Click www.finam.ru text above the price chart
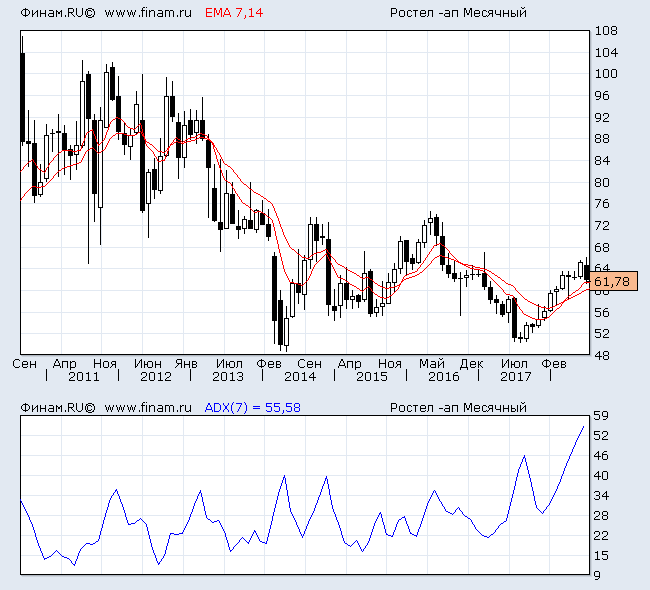 [148, 13]
